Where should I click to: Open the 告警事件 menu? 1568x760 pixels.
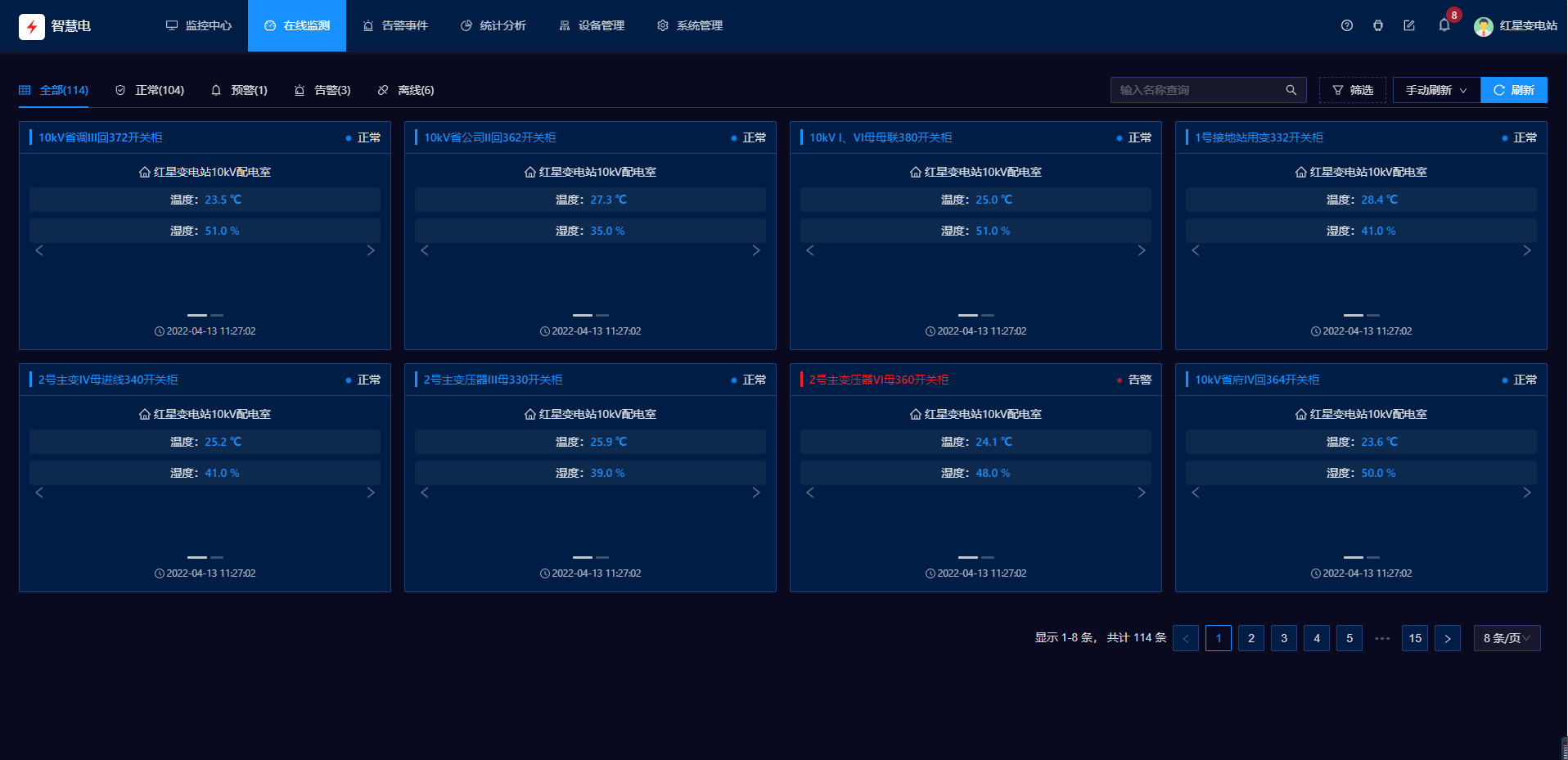tap(395, 25)
